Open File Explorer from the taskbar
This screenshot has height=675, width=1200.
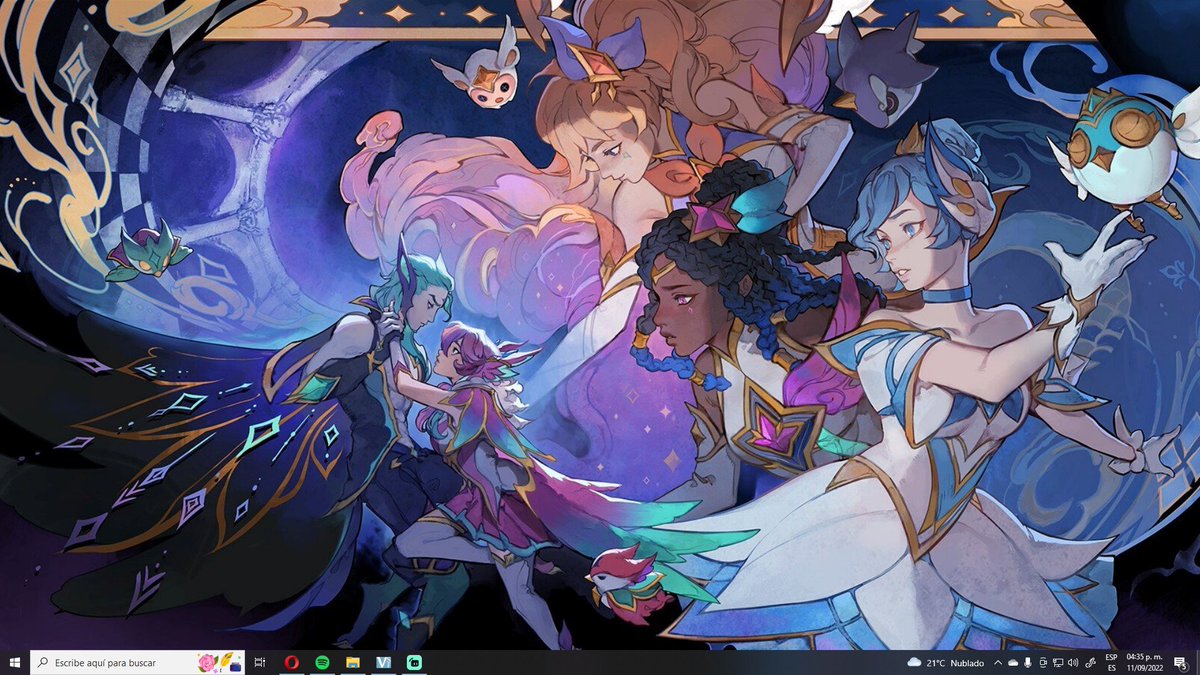[352, 662]
